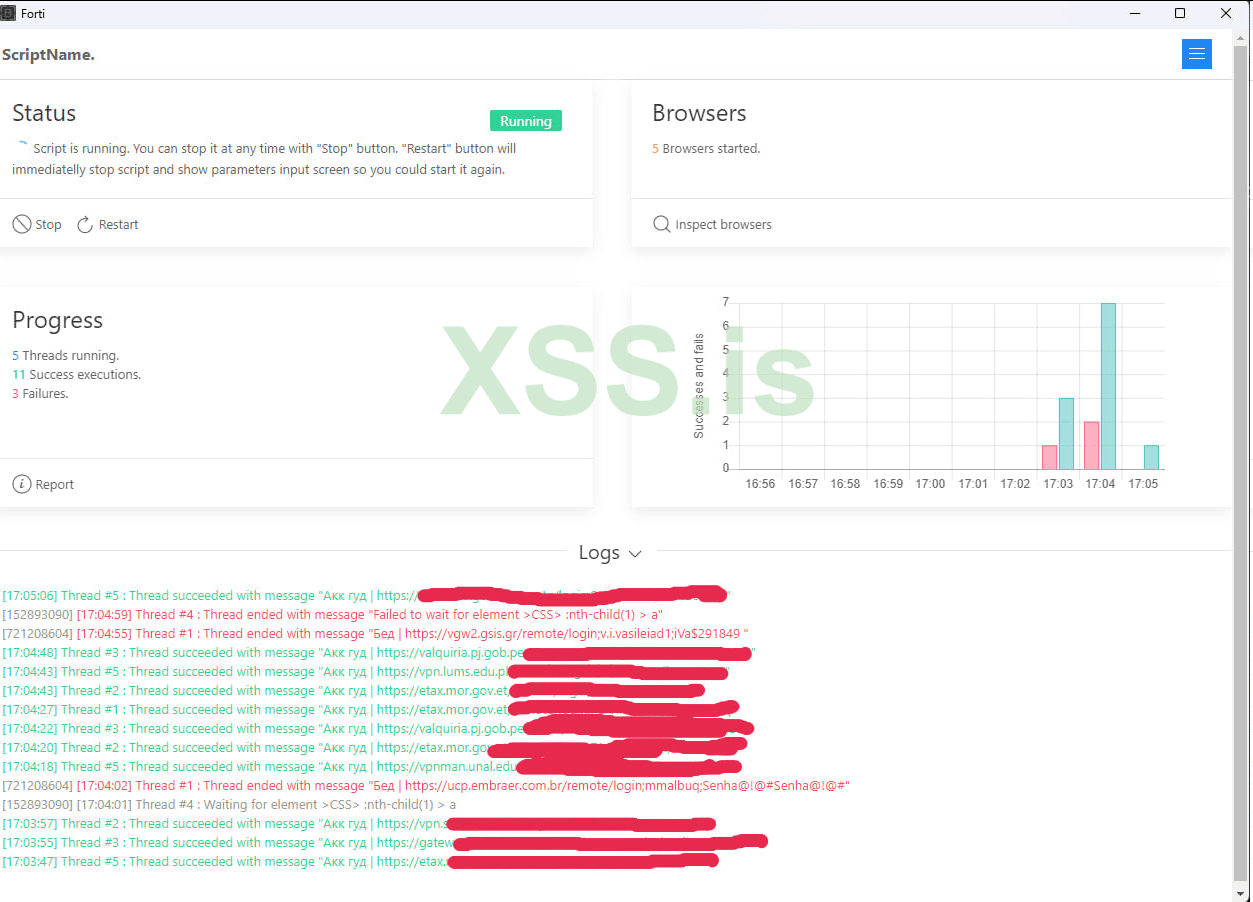Viewport: 1253px width, 902px height.
Task: Click the scrollbar up arrow
Action: pyautogui.click(x=1240, y=36)
